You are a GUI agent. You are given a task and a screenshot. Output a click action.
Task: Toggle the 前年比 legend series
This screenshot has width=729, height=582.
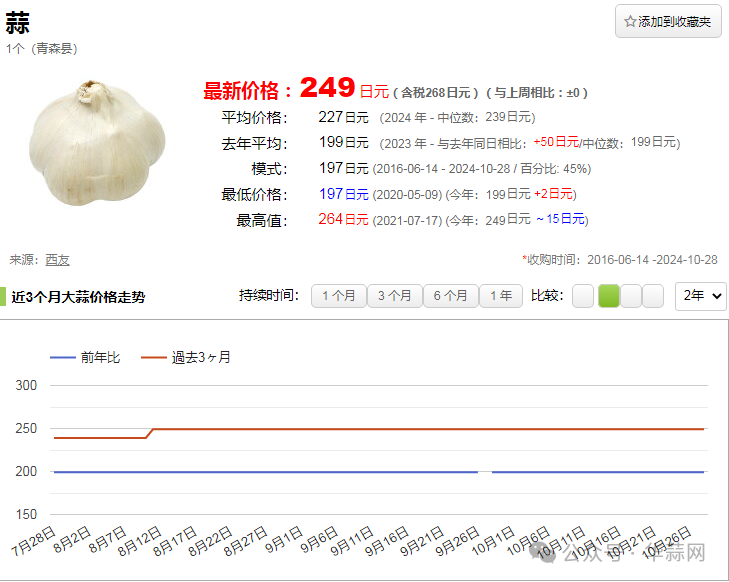coord(100,357)
